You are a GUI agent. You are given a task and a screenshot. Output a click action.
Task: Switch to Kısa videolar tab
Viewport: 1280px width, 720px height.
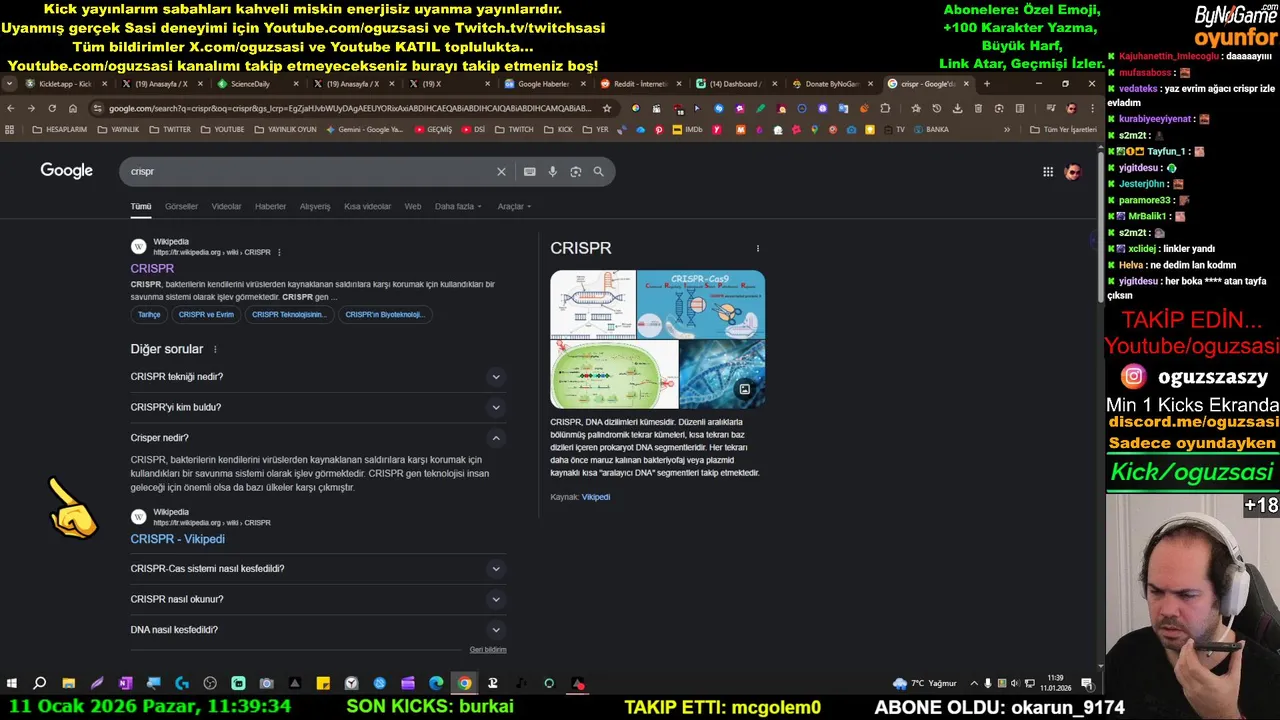(367, 207)
